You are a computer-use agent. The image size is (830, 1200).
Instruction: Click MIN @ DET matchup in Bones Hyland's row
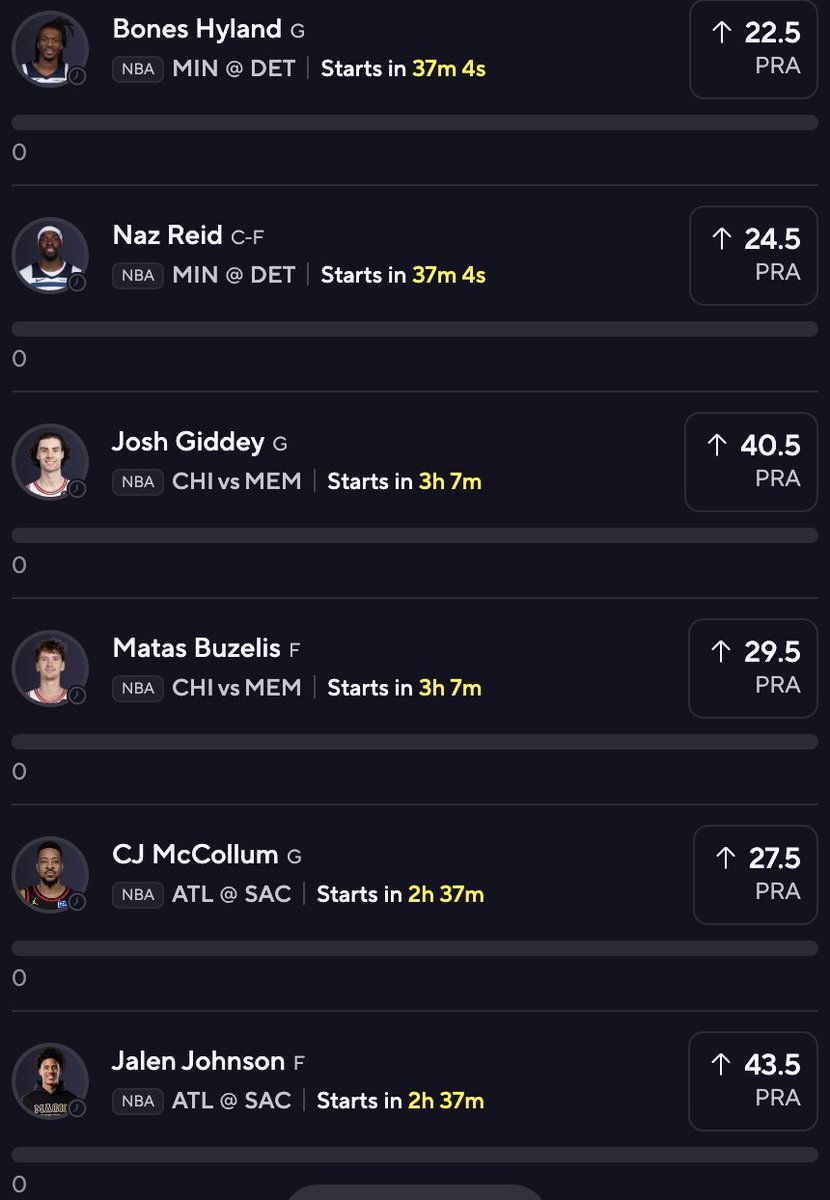(234, 69)
